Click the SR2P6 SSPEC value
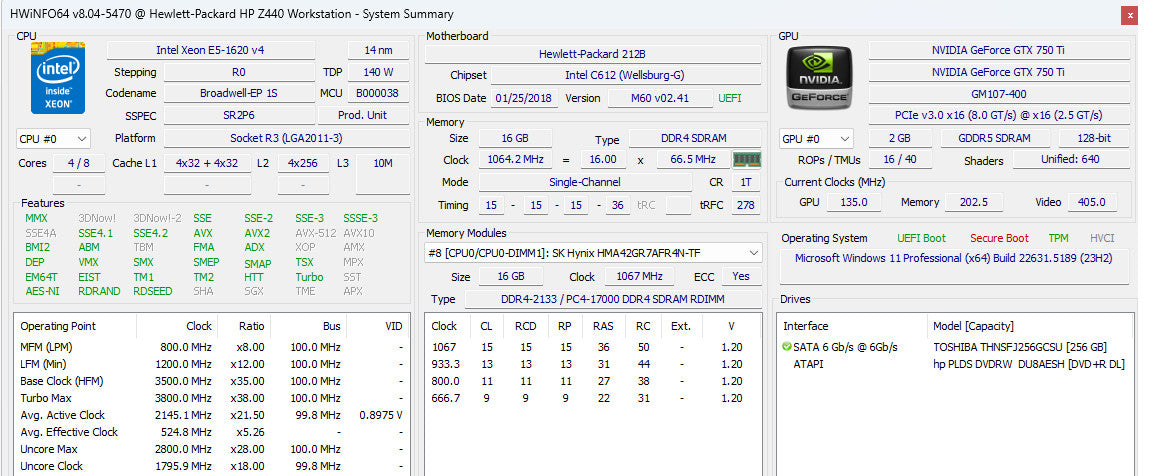1152x476 pixels. pos(239,115)
